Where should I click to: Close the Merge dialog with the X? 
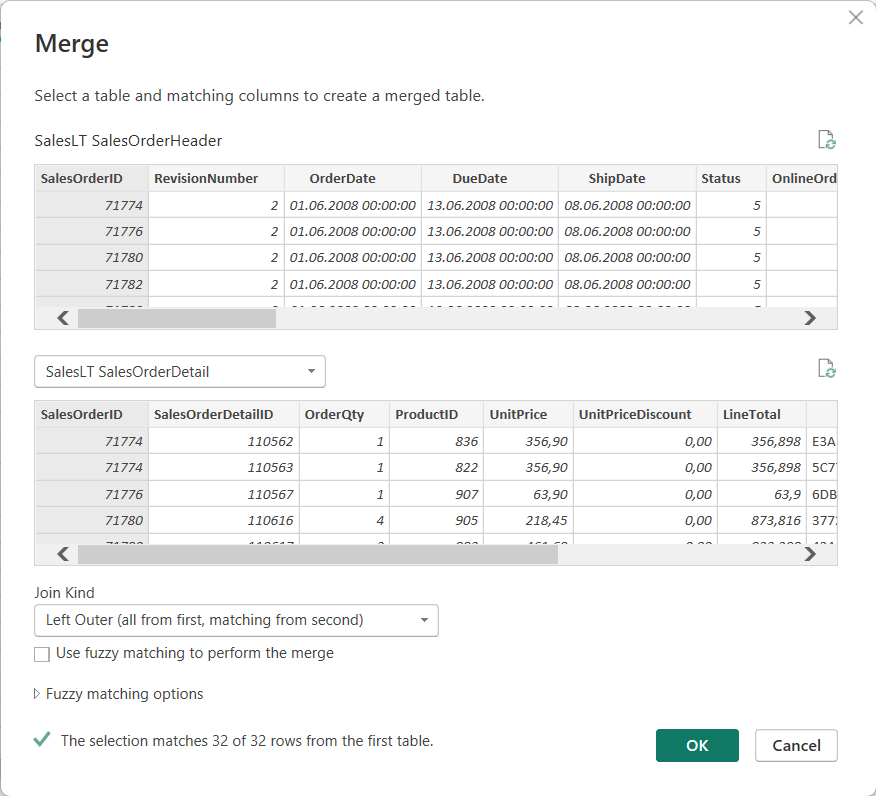[855, 18]
